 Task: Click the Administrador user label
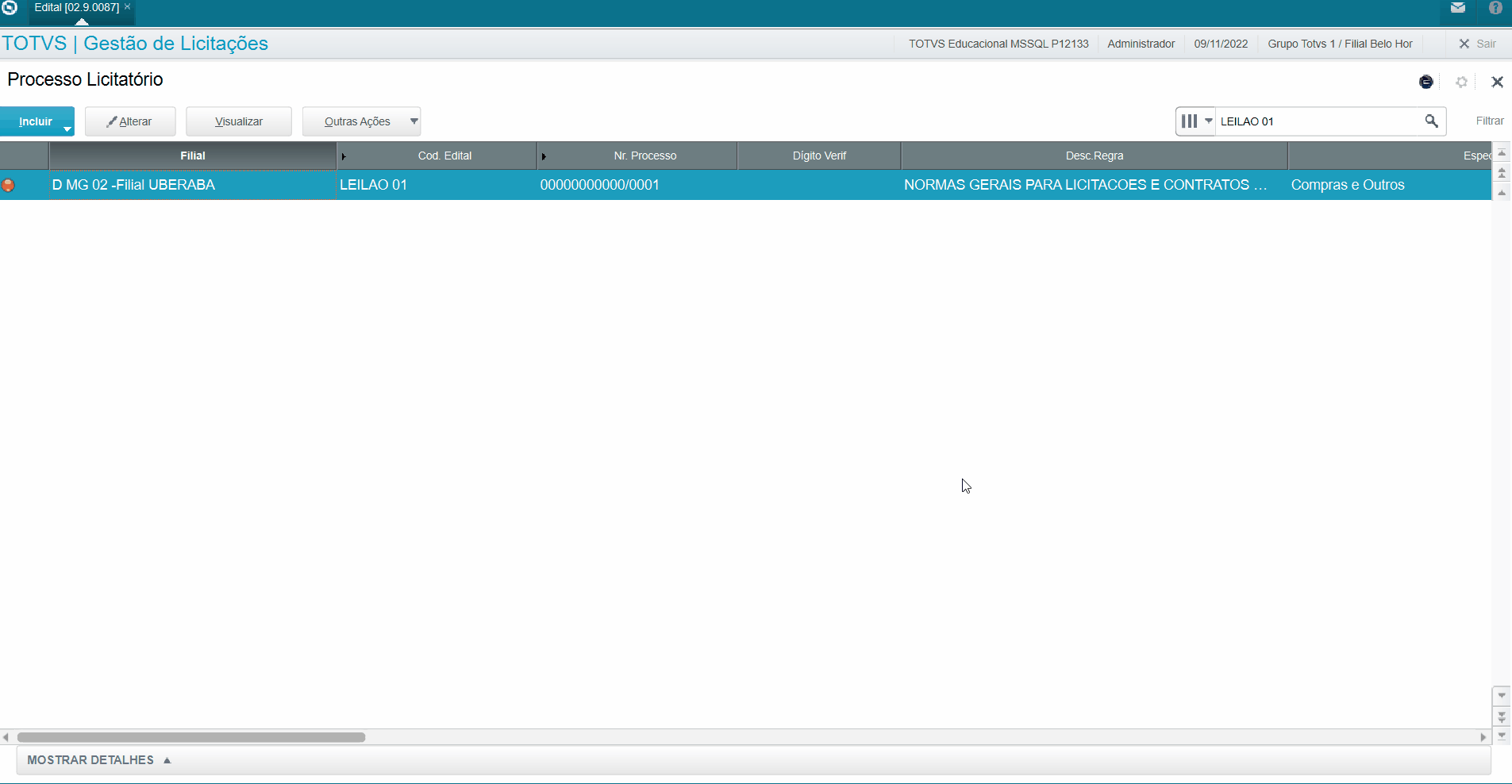1141,44
